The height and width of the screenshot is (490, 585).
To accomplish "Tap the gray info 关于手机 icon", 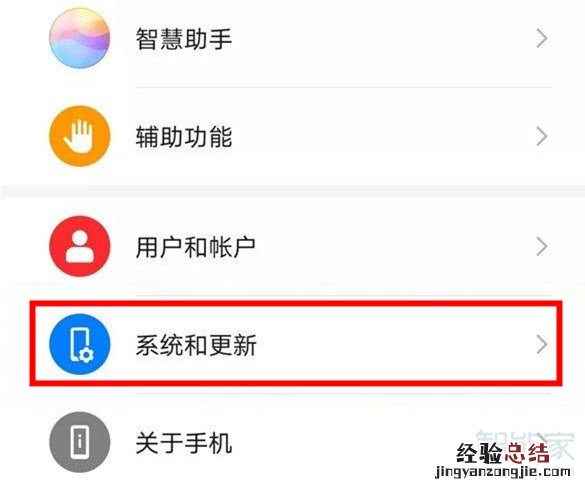I will click(x=79, y=442).
